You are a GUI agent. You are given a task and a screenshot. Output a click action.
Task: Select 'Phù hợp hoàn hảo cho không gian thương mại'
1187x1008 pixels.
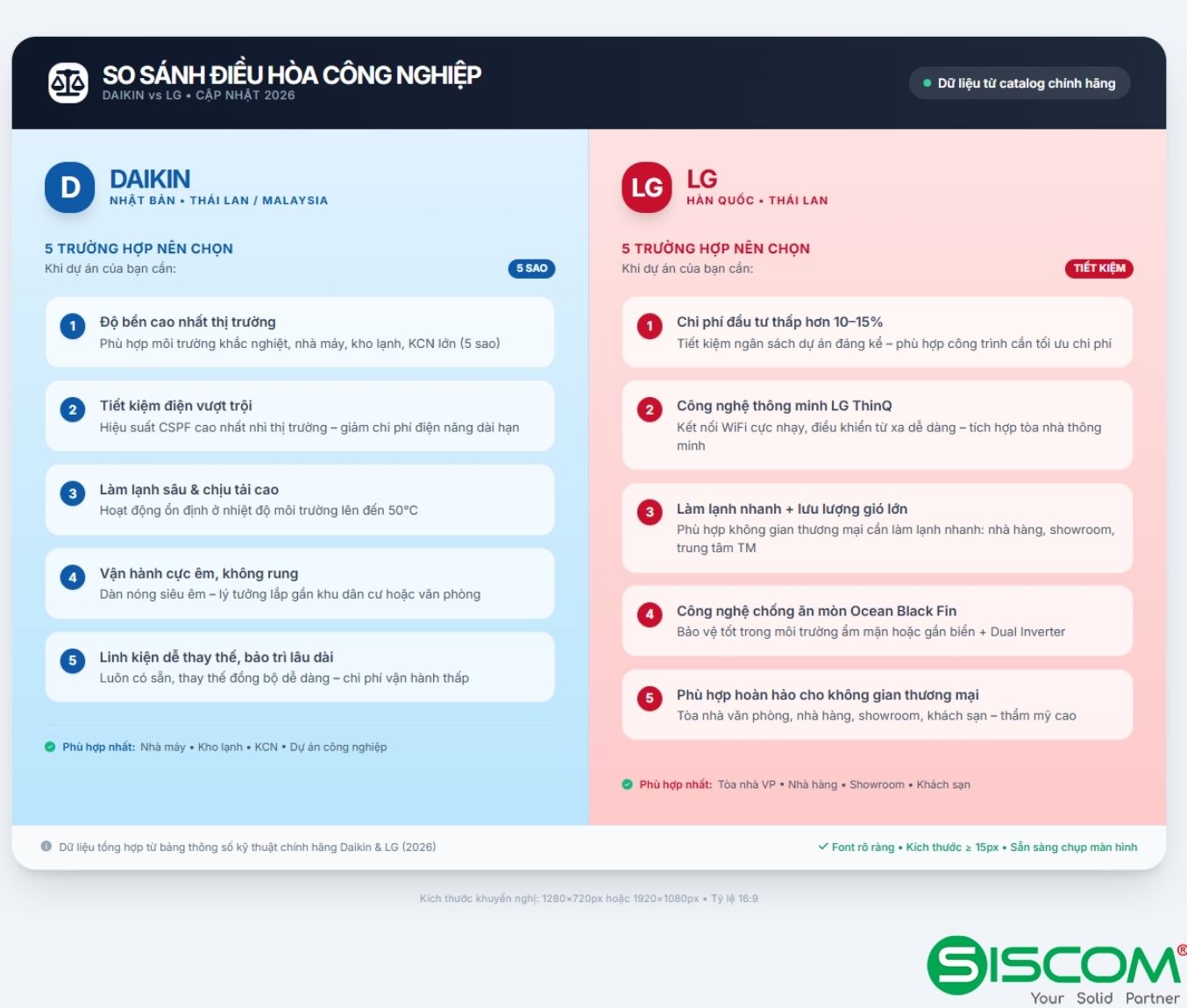click(828, 694)
